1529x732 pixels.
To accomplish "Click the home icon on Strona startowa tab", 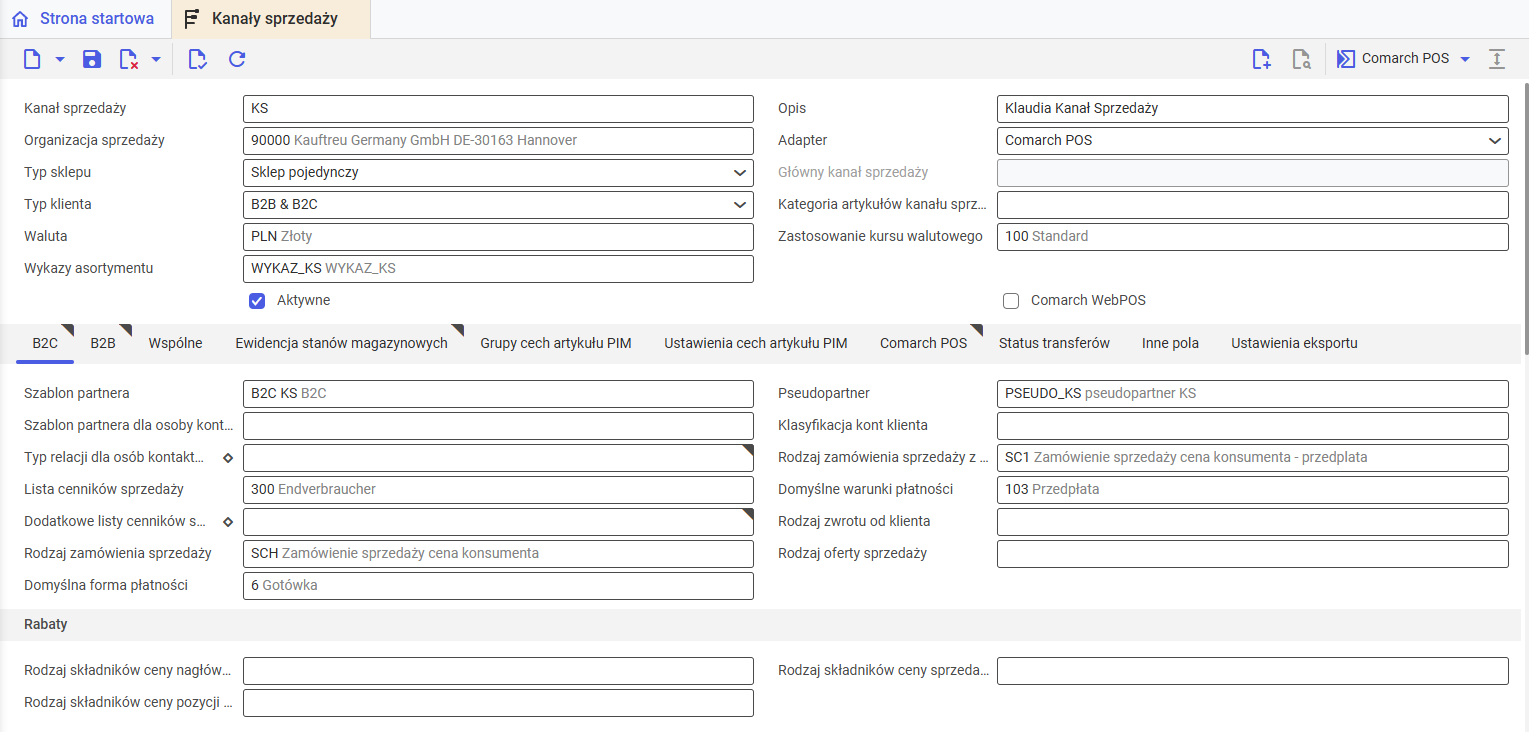I will click(20, 19).
